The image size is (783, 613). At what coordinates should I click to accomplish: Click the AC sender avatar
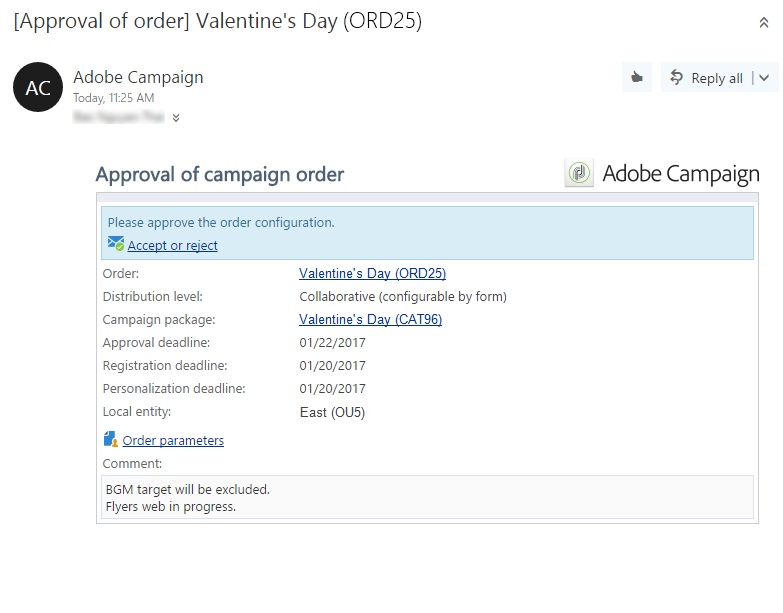click(38, 88)
